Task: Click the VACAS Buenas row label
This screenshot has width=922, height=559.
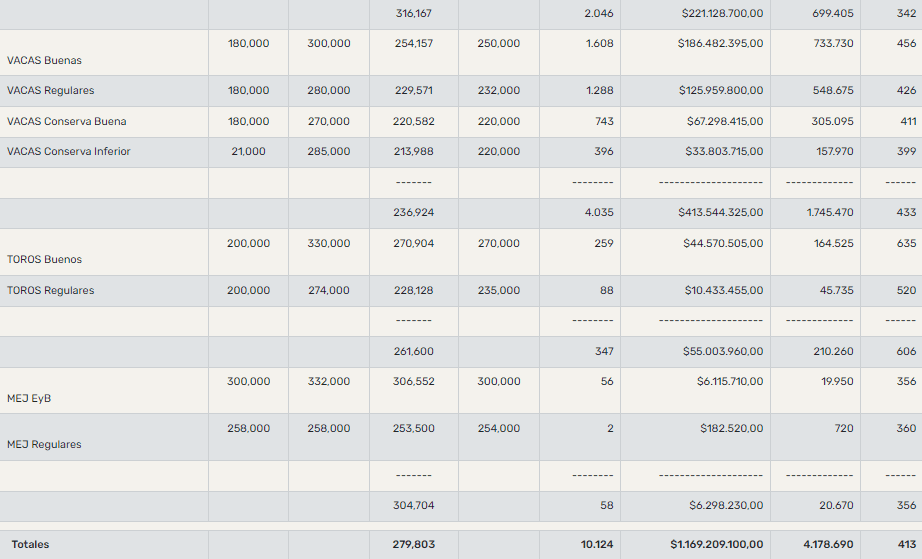Action: [x=44, y=60]
